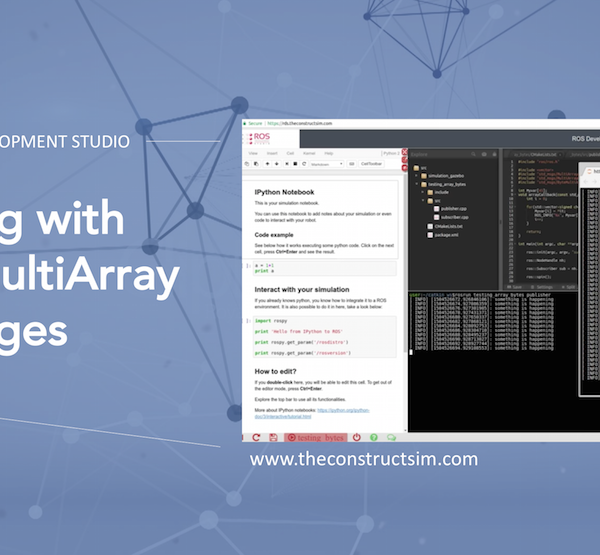
Task: Click the rosrun command line in the terminal
Action: tap(480, 295)
